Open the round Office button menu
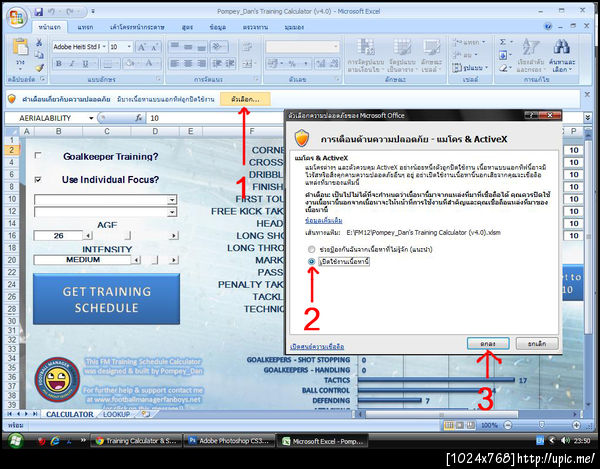Viewport: 600px width, 469px height. 16,18
